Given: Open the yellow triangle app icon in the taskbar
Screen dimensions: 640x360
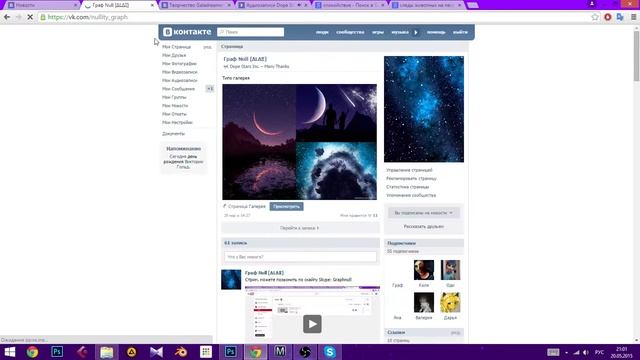Looking at the screenshot, I should 131,352.
